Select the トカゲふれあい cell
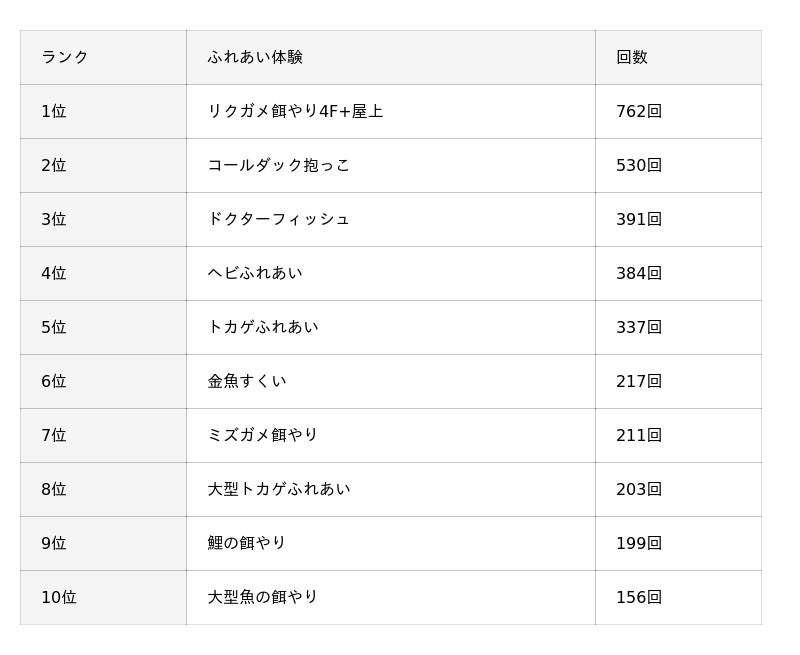This screenshot has width=800, height=655. click(x=263, y=327)
